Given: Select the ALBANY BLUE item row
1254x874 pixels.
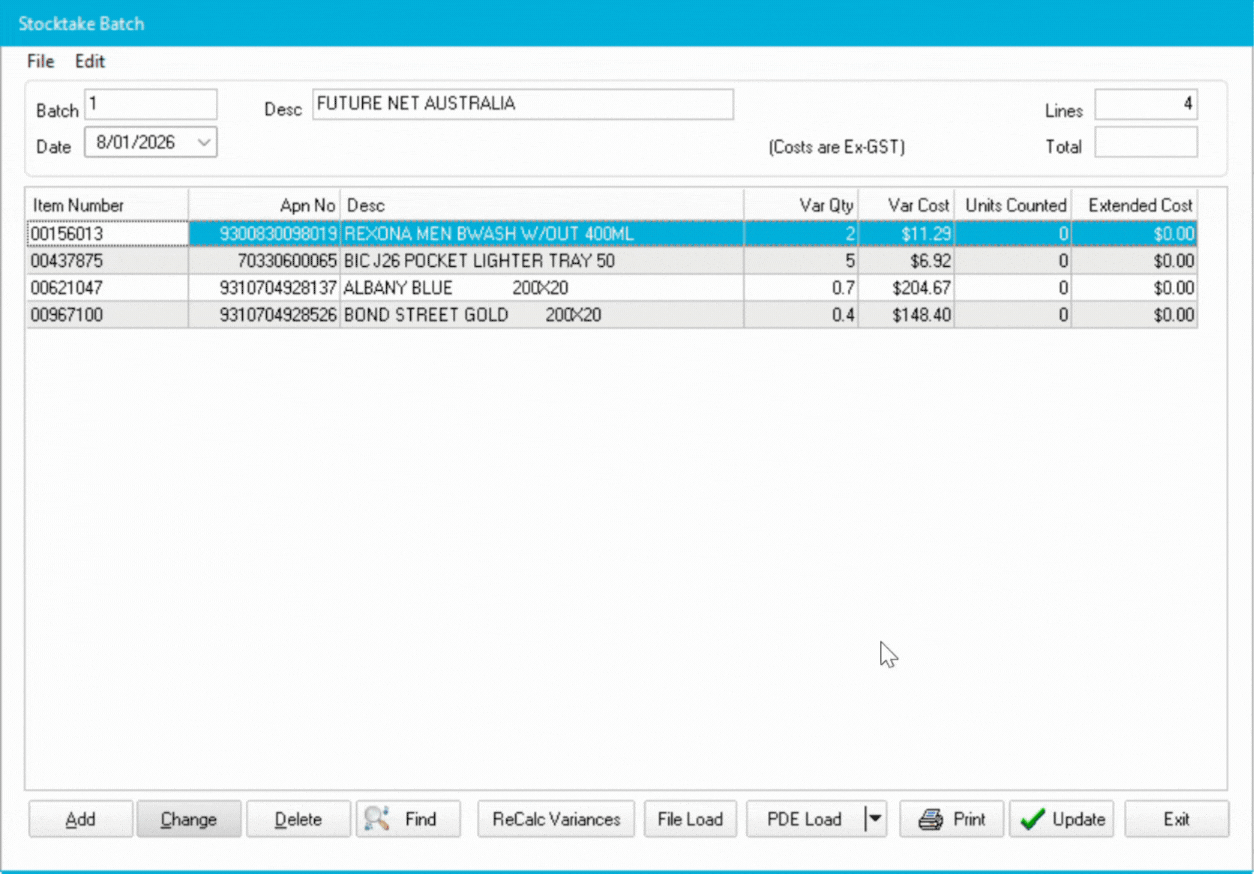Looking at the screenshot, I should point(480,288).
